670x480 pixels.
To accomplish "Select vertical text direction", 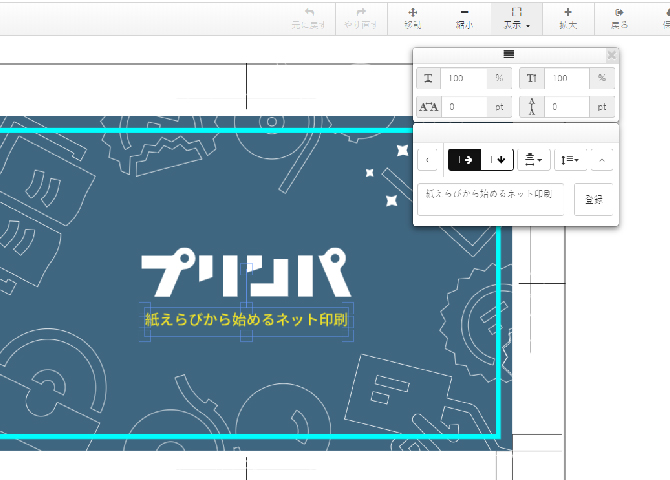I will point(497,160).
